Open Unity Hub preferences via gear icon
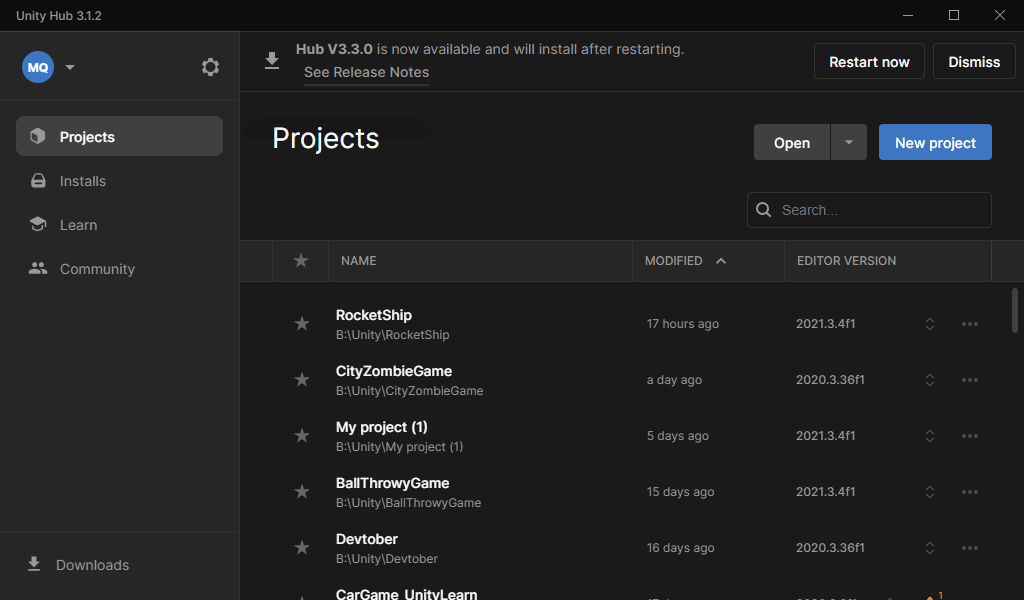This screenshot has height=600, width=1024. [210, 66]
